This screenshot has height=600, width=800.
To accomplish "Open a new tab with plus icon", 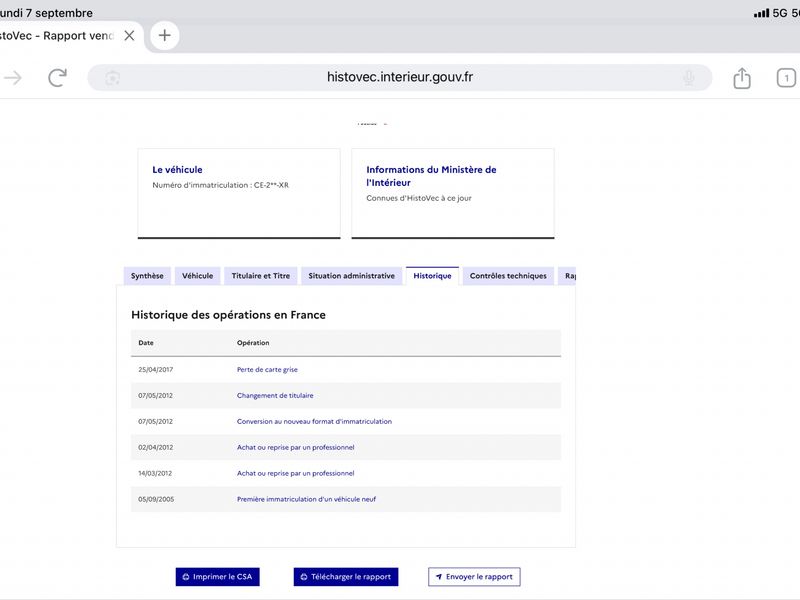I will click(x=164, y=35).
